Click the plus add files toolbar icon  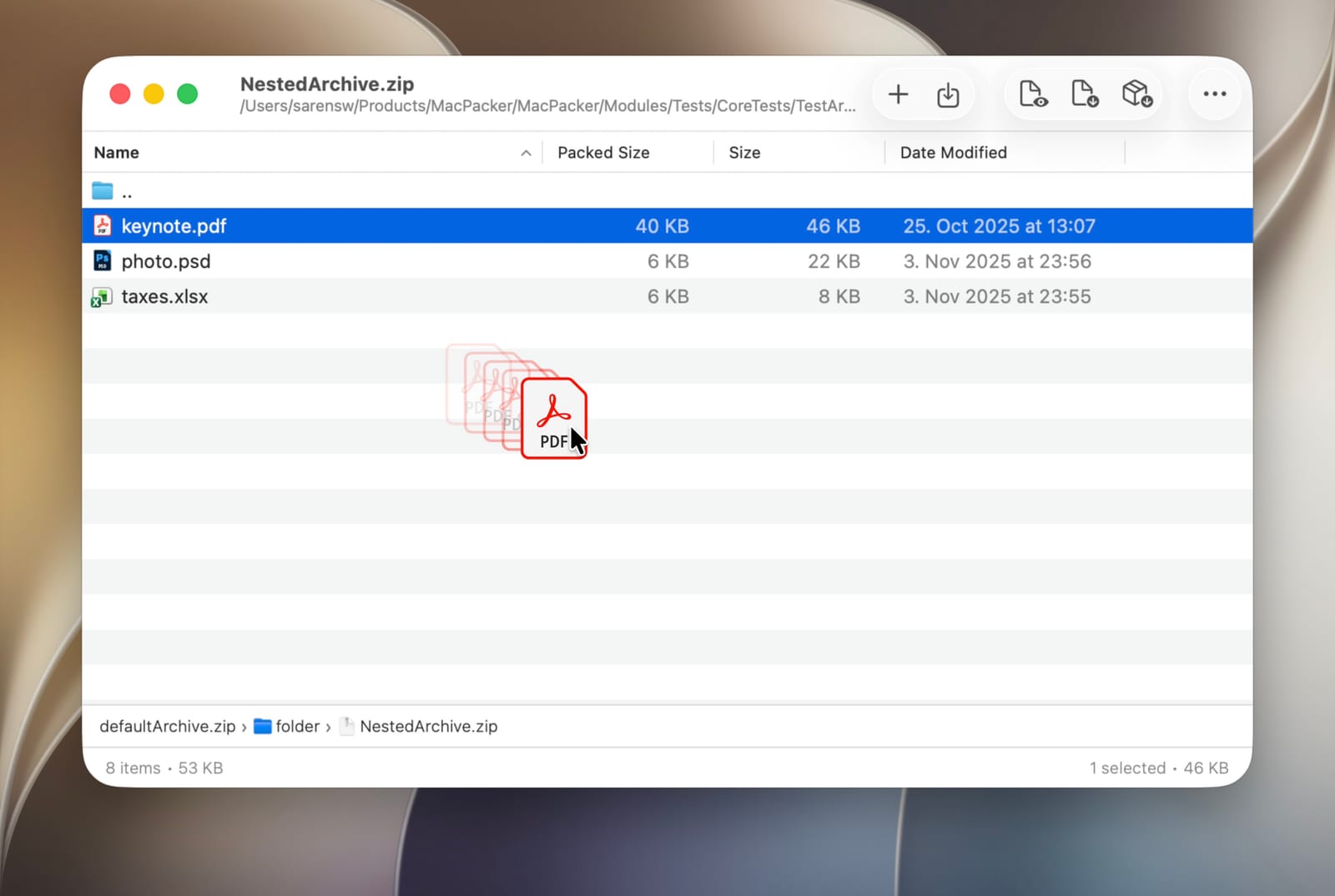[898, 94]
